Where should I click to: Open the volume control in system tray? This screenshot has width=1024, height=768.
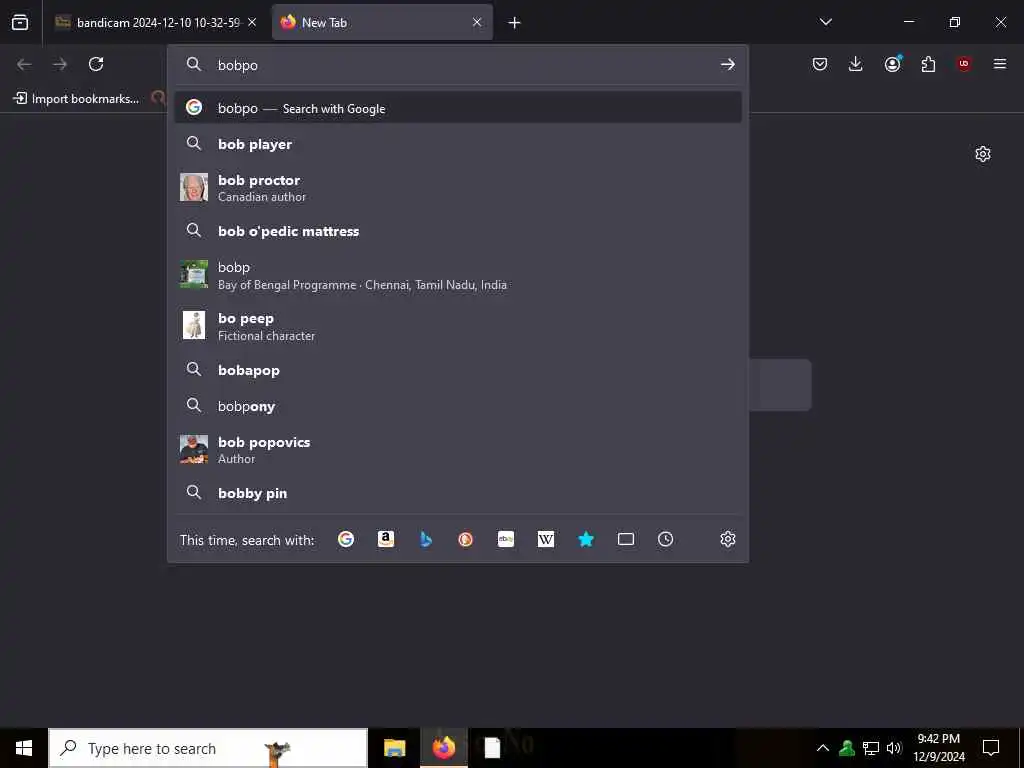click(894, 748)
